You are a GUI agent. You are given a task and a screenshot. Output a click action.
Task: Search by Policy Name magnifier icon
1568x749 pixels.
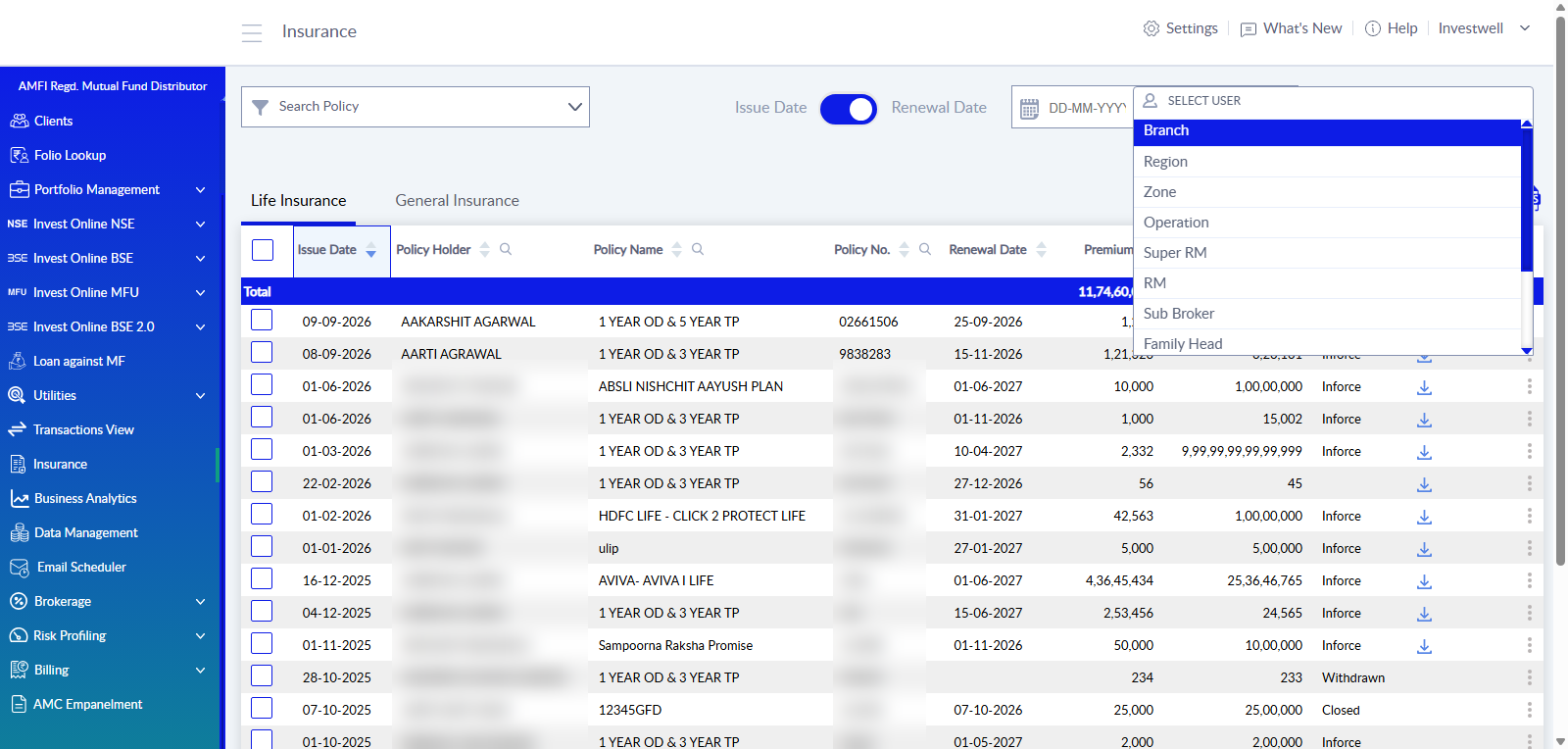pos(698,249)
